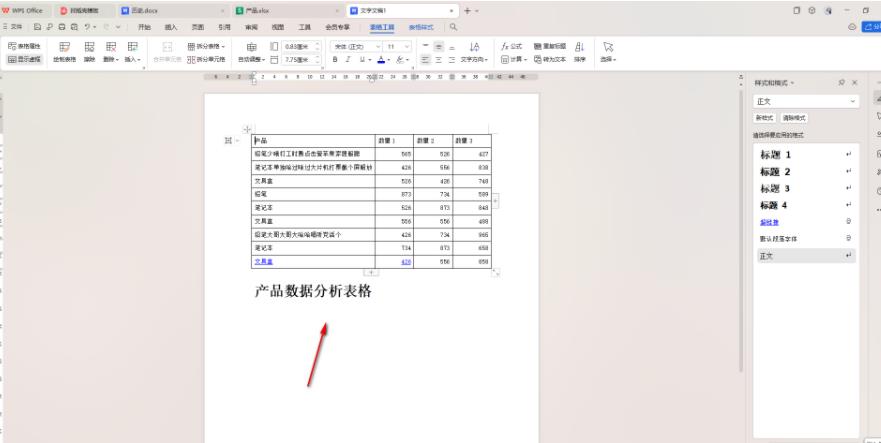Click the Undo arrow icon
Screen dimensions: 881x443
tap(87, 26)
